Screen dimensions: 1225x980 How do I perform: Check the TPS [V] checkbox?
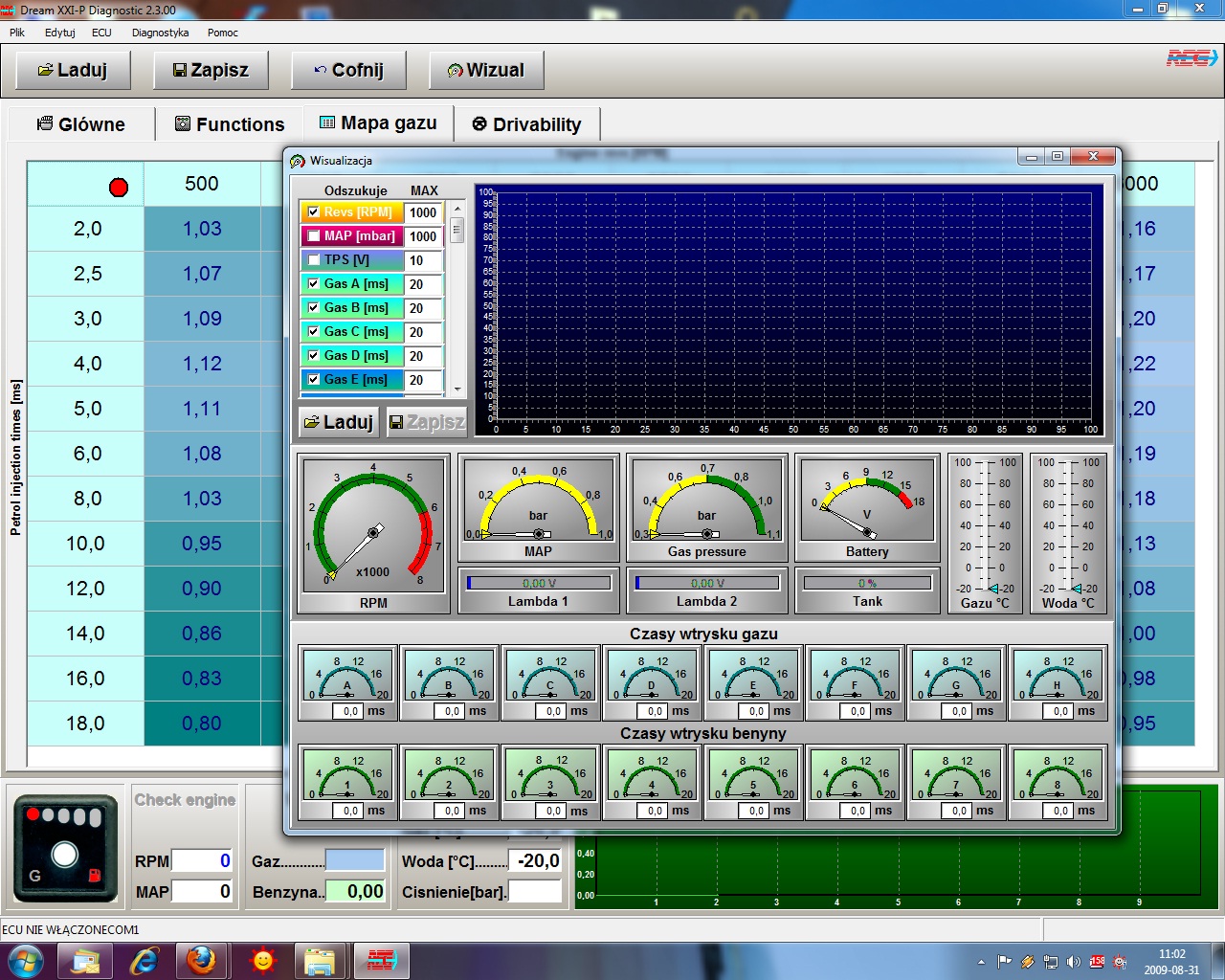click(313, 260)
